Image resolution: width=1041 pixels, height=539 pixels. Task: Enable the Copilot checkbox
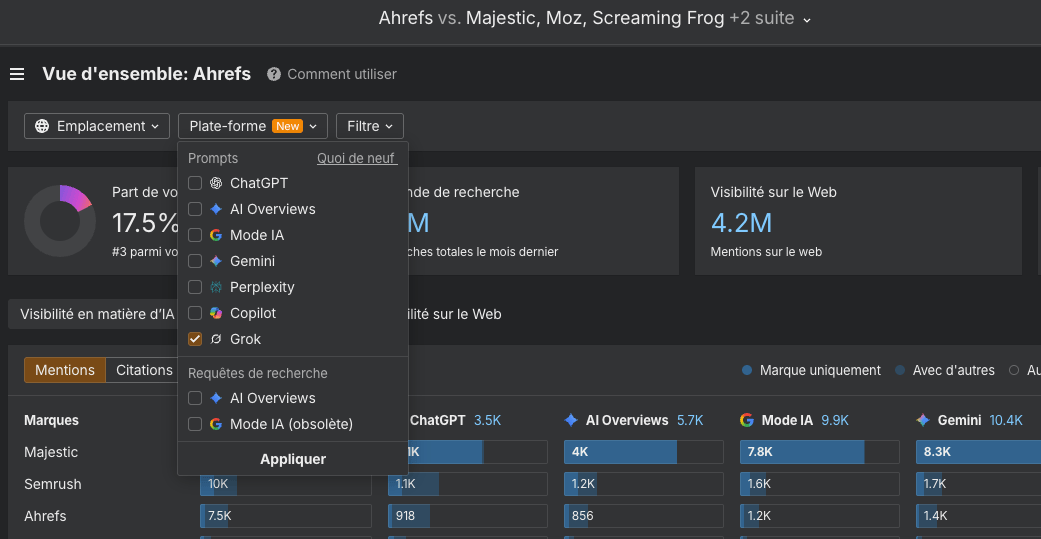click(x=195, y=313)
